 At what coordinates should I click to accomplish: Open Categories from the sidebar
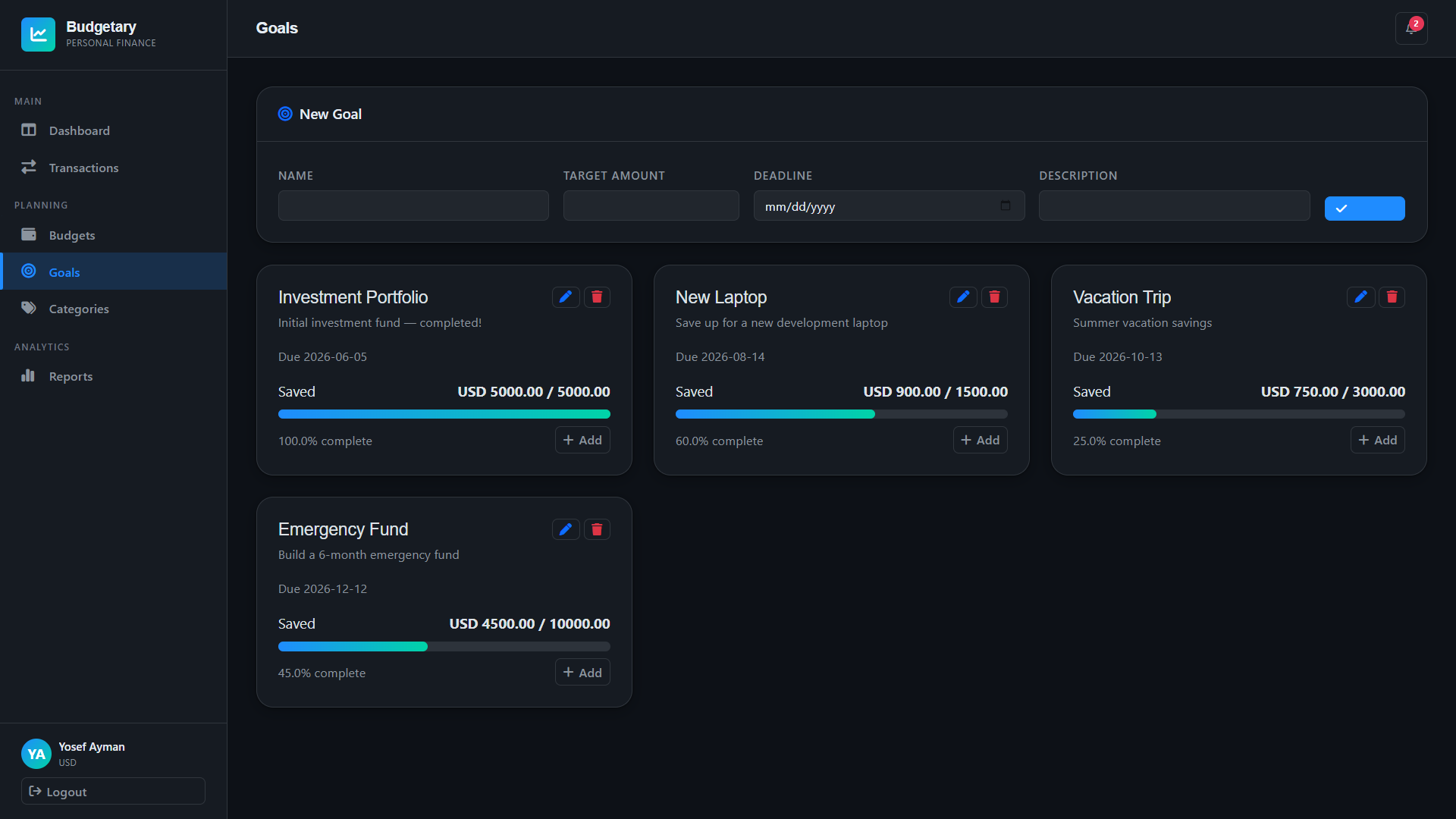click(x=114, y=309)
